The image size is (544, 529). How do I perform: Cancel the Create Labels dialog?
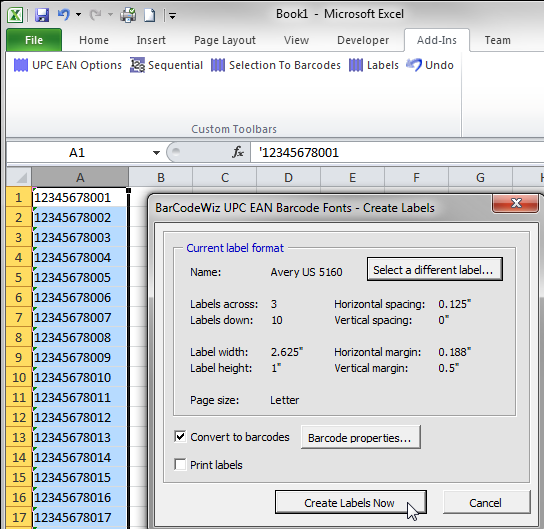pos(486,502)
